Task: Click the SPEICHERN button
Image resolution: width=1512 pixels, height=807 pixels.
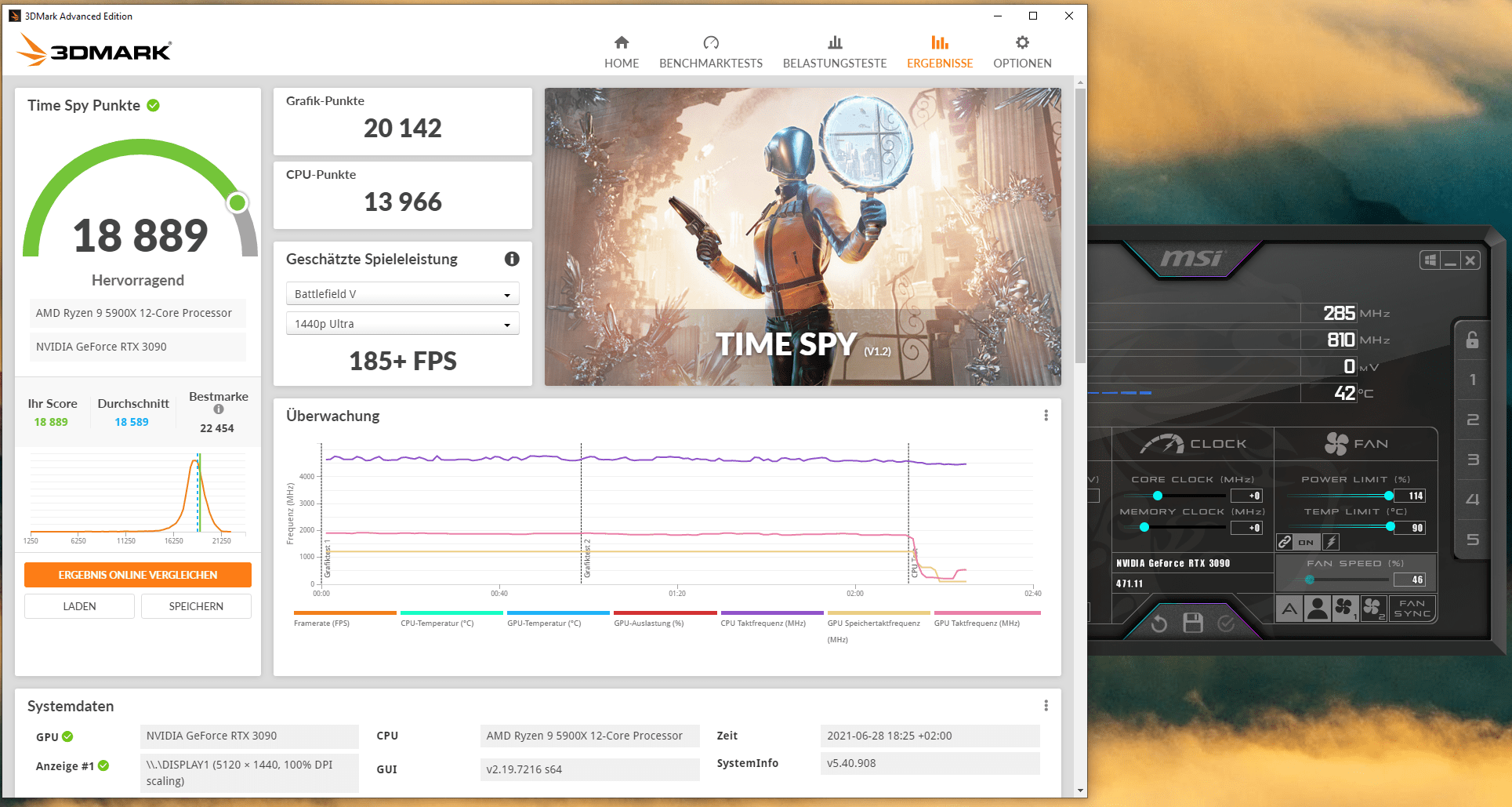Action: coord(196,606)
